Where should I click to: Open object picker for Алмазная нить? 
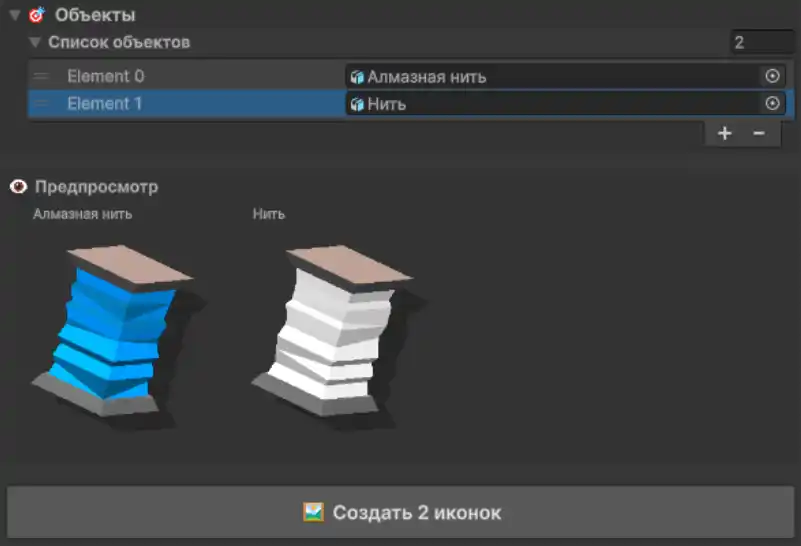tap(772, 76)
